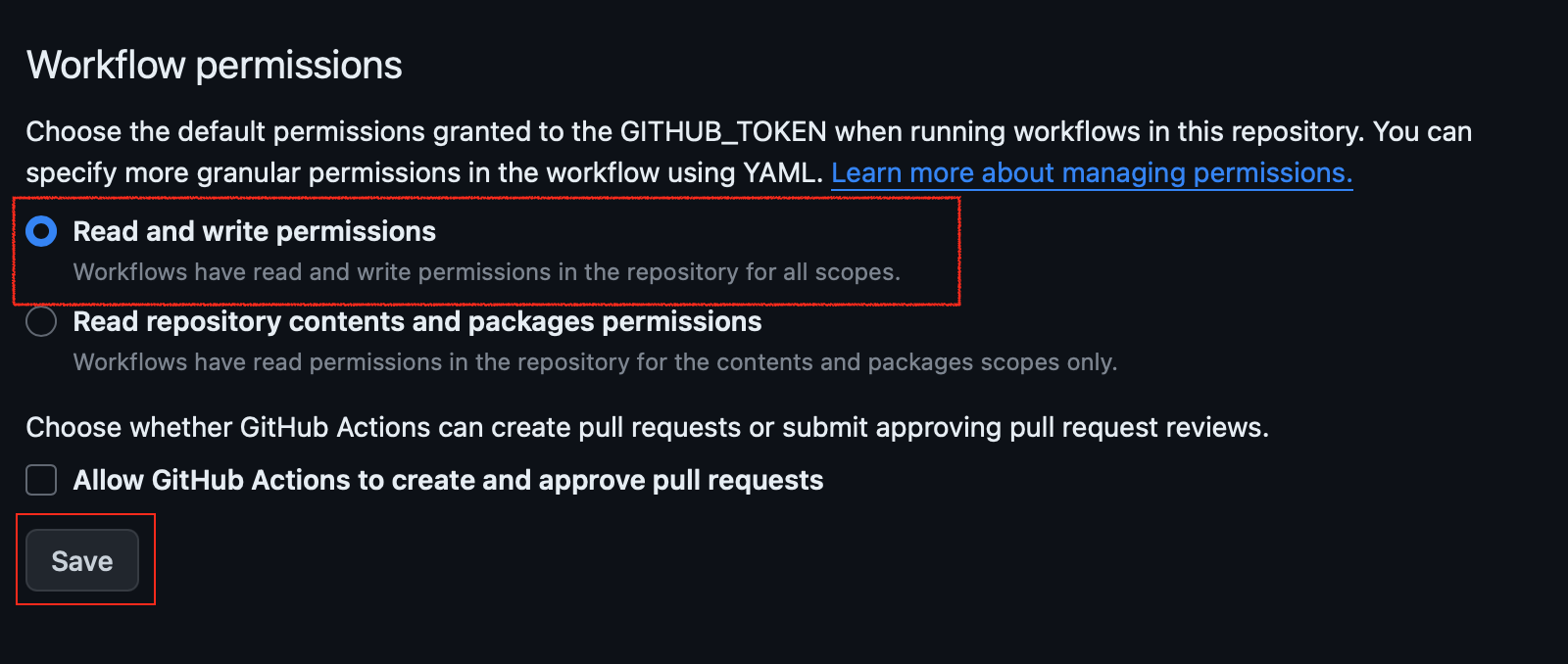
Task: Choose Read repository contents and packages permissions
Action: (x=41, y=321)
